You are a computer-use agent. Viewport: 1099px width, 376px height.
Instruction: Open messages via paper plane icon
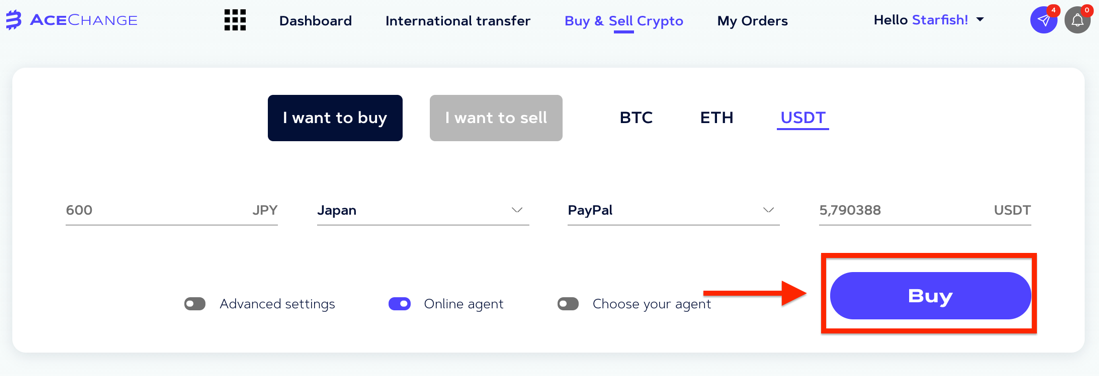1044,20
